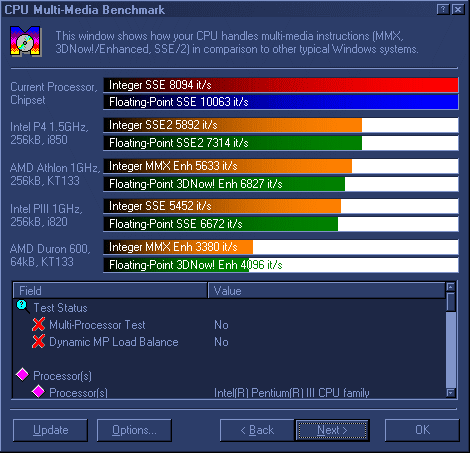Screen dimensions: 470x453
Task: Click the question mark help button in title bar
Action: coord(443,9)
